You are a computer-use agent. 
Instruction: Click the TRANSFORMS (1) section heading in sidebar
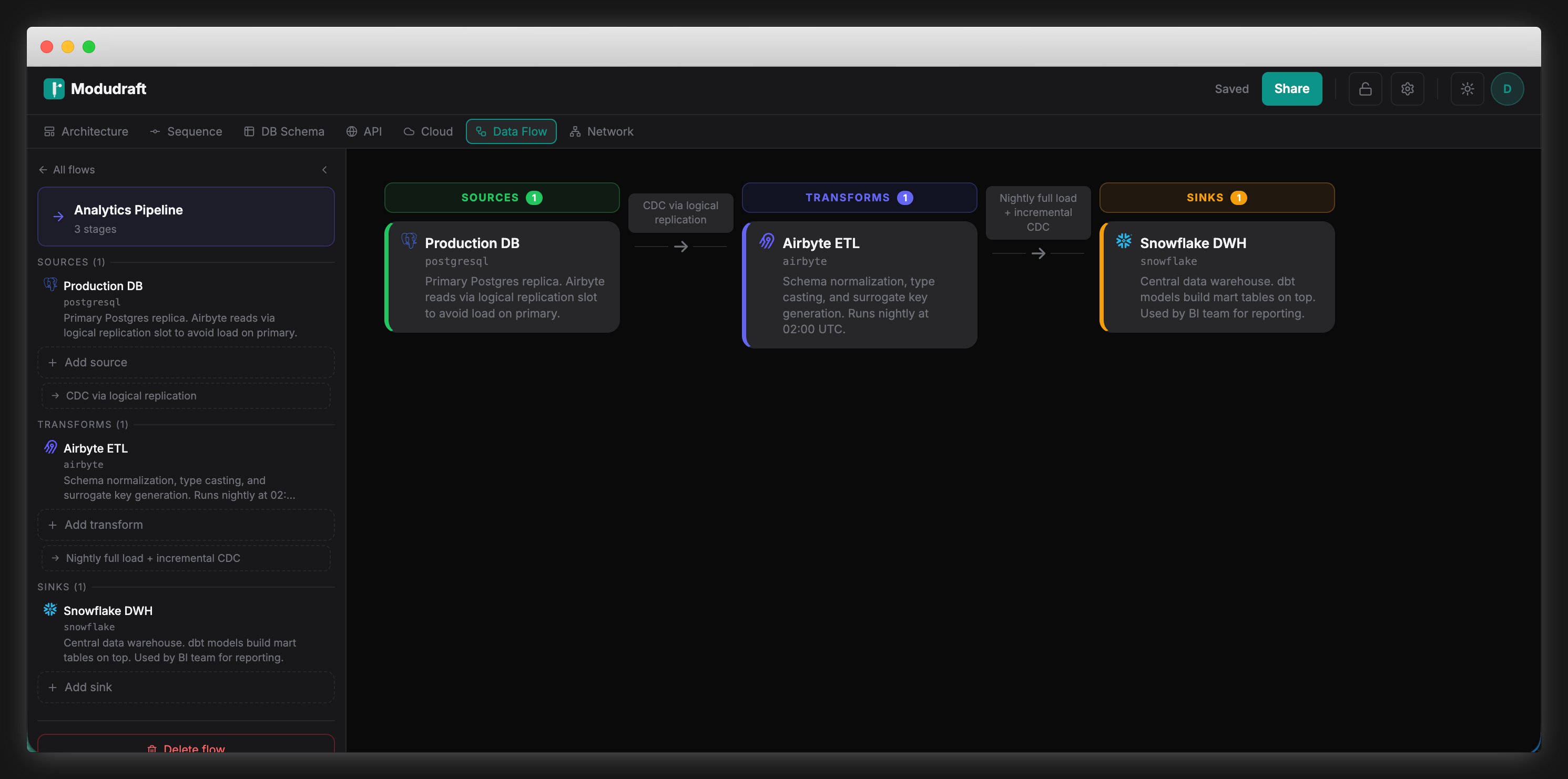point(83,425)
